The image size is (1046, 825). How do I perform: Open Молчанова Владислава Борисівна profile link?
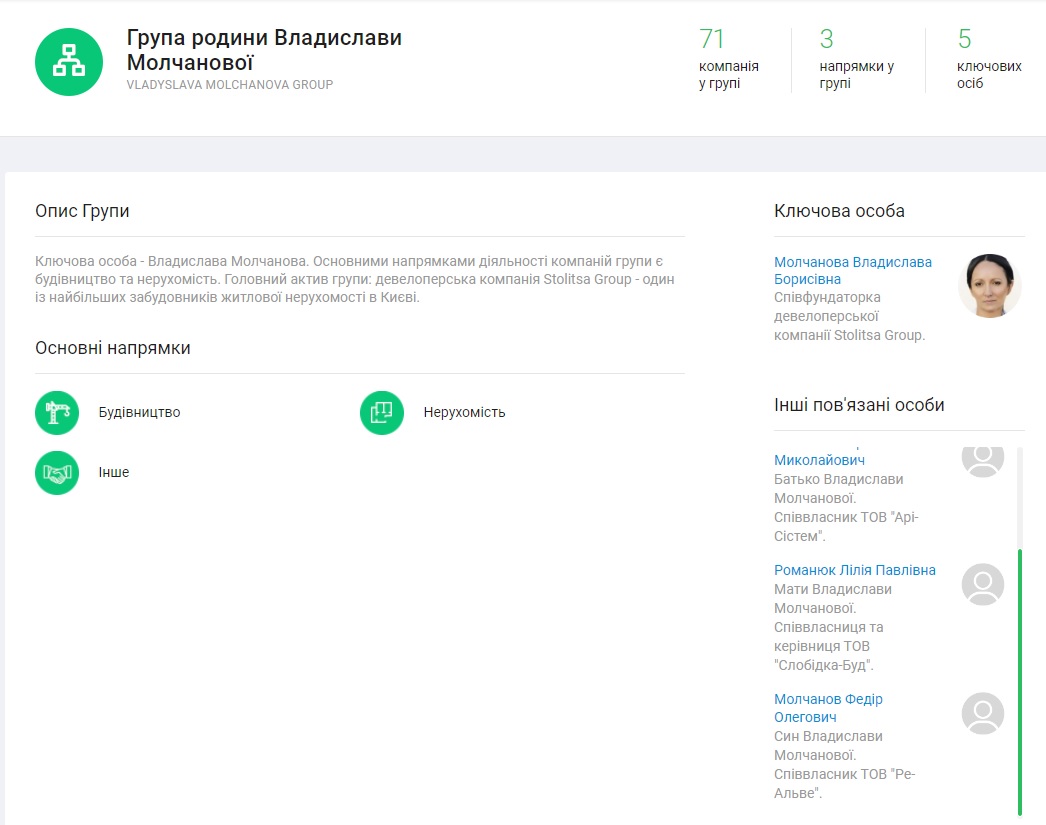(852, 271)
